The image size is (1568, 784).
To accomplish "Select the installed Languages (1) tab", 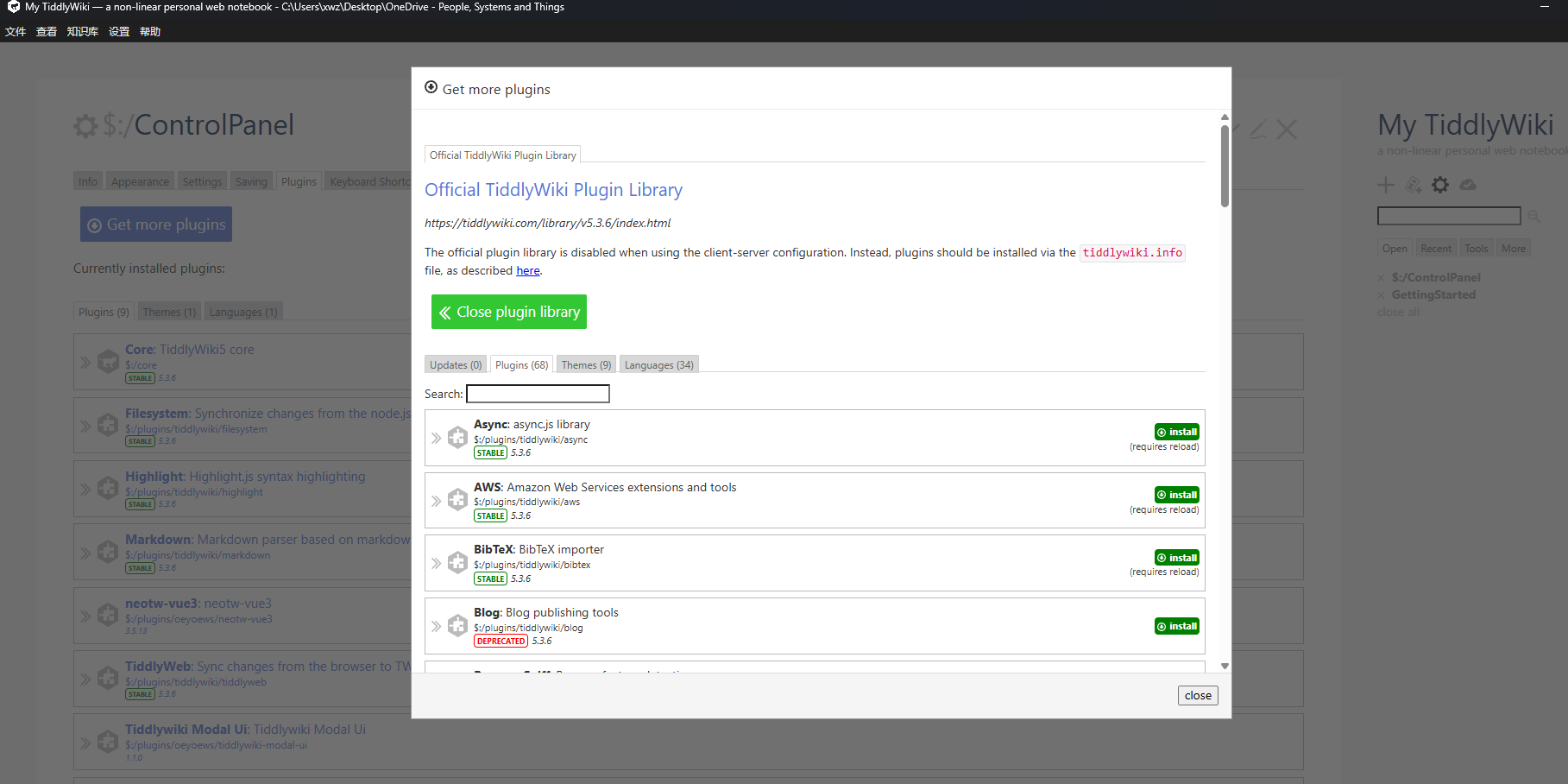I will click(x=243, y=312).
